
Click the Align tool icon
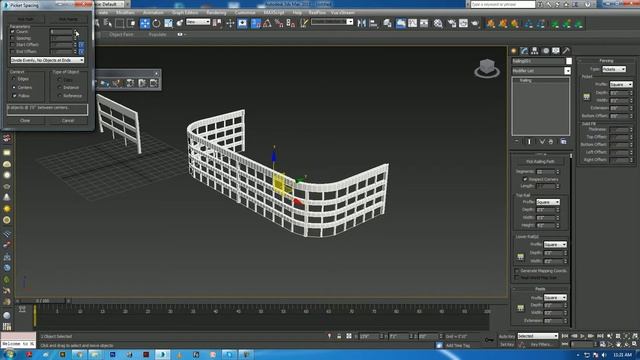[373, 23]
